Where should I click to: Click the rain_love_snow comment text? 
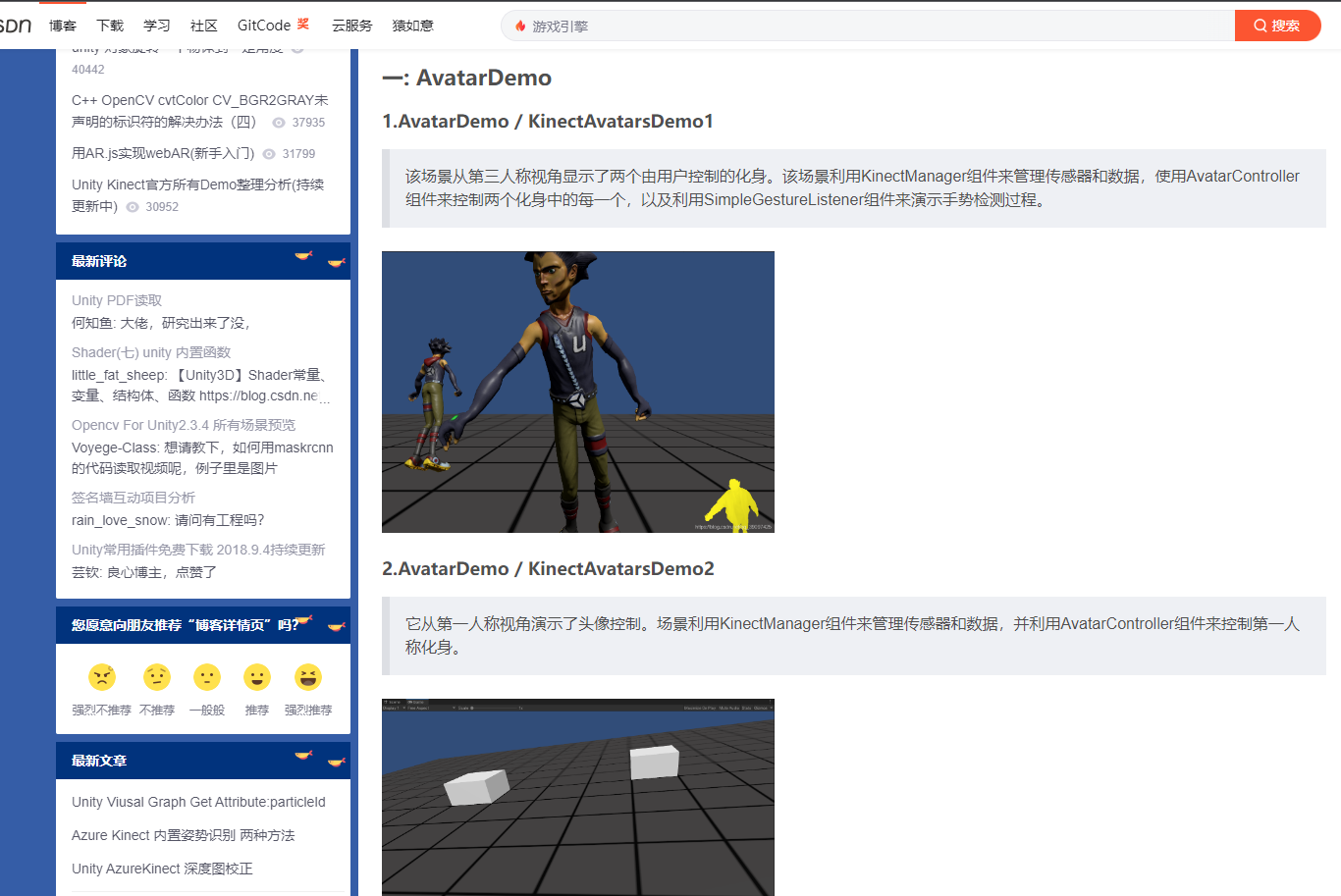[x=168, y=520]
